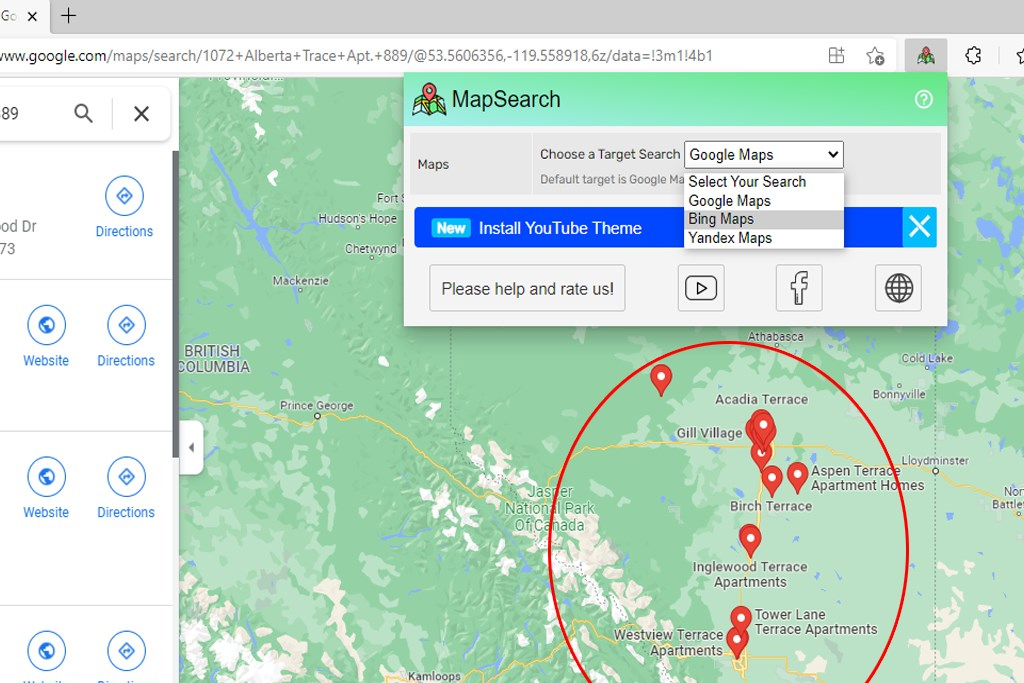Image resolution: width=1024 pixels, height=683 pixels.
Task: Open the browser extensions puzzle icon
Action: pyautogui.click(x=973, y=56)
